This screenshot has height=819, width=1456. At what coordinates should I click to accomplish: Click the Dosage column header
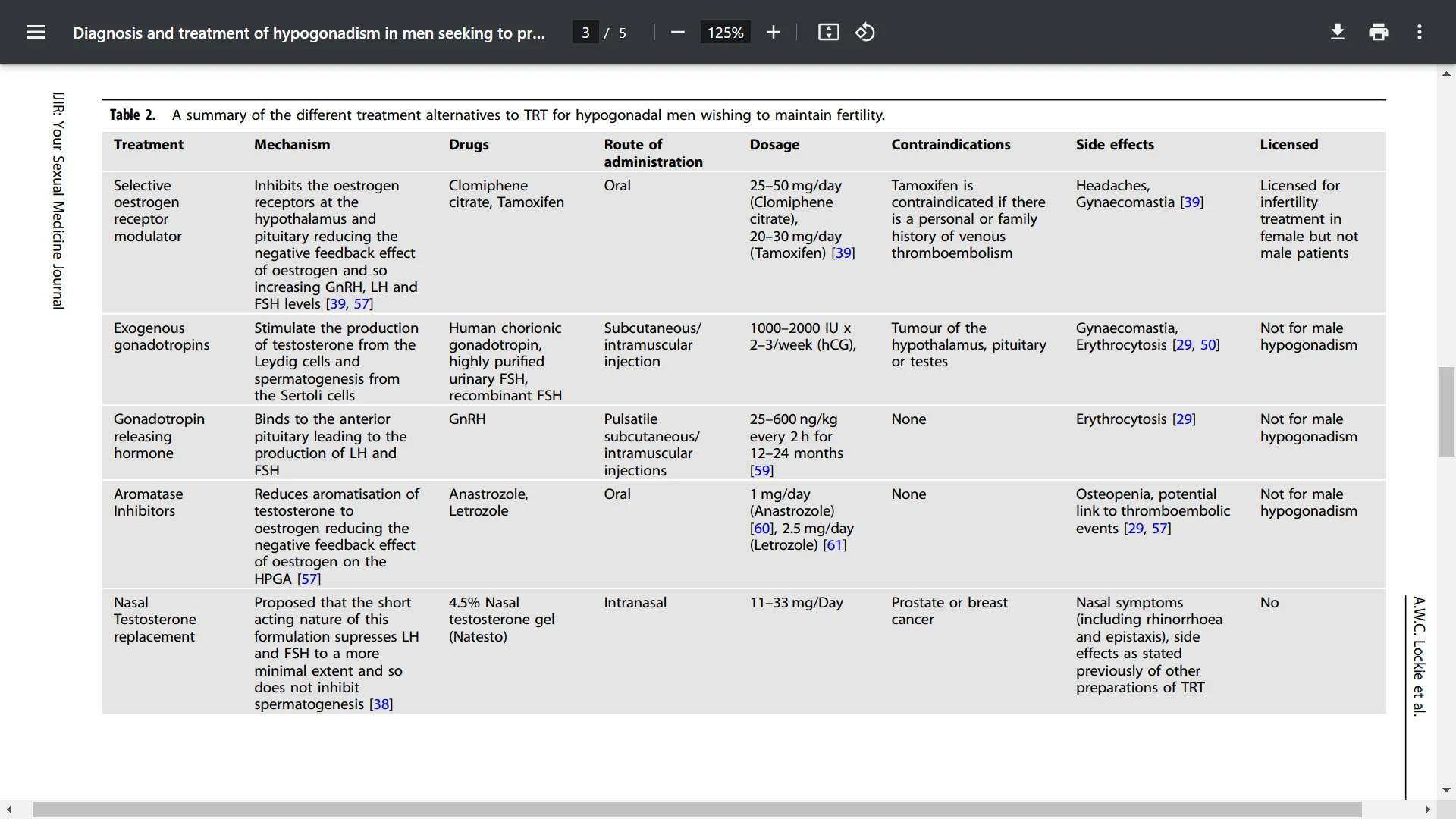774,145
